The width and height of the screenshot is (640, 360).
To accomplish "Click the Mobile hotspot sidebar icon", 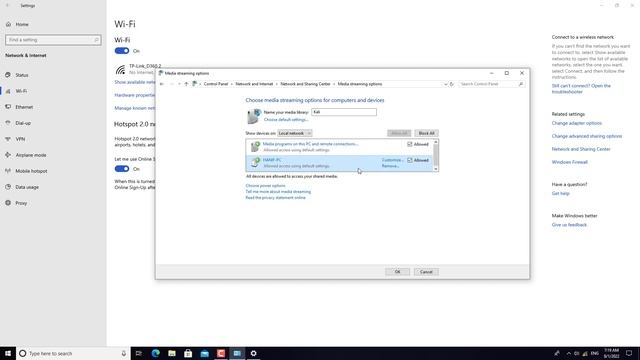I will click(8, 171).
